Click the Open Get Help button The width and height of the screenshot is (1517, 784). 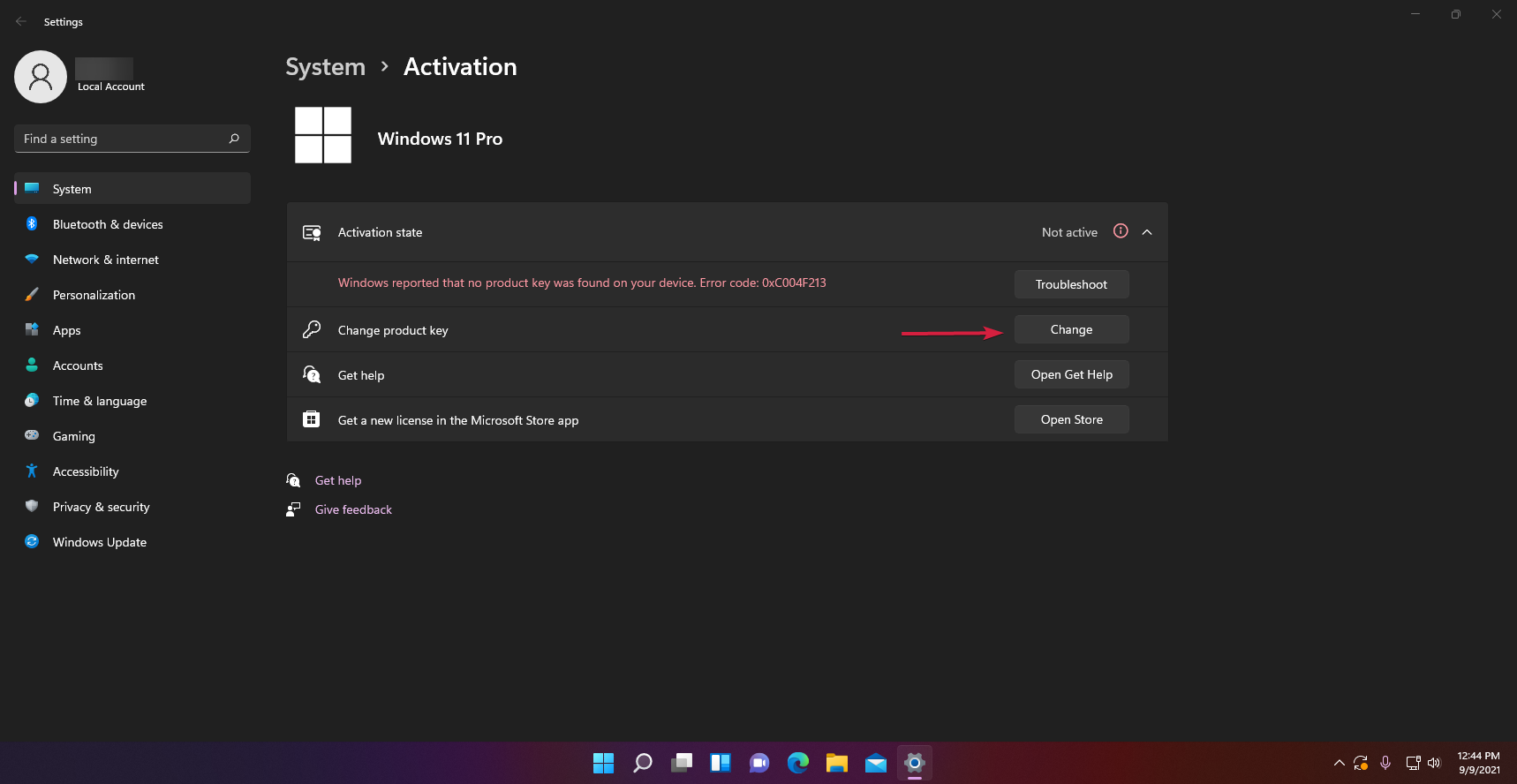(x=1071, y=374)
